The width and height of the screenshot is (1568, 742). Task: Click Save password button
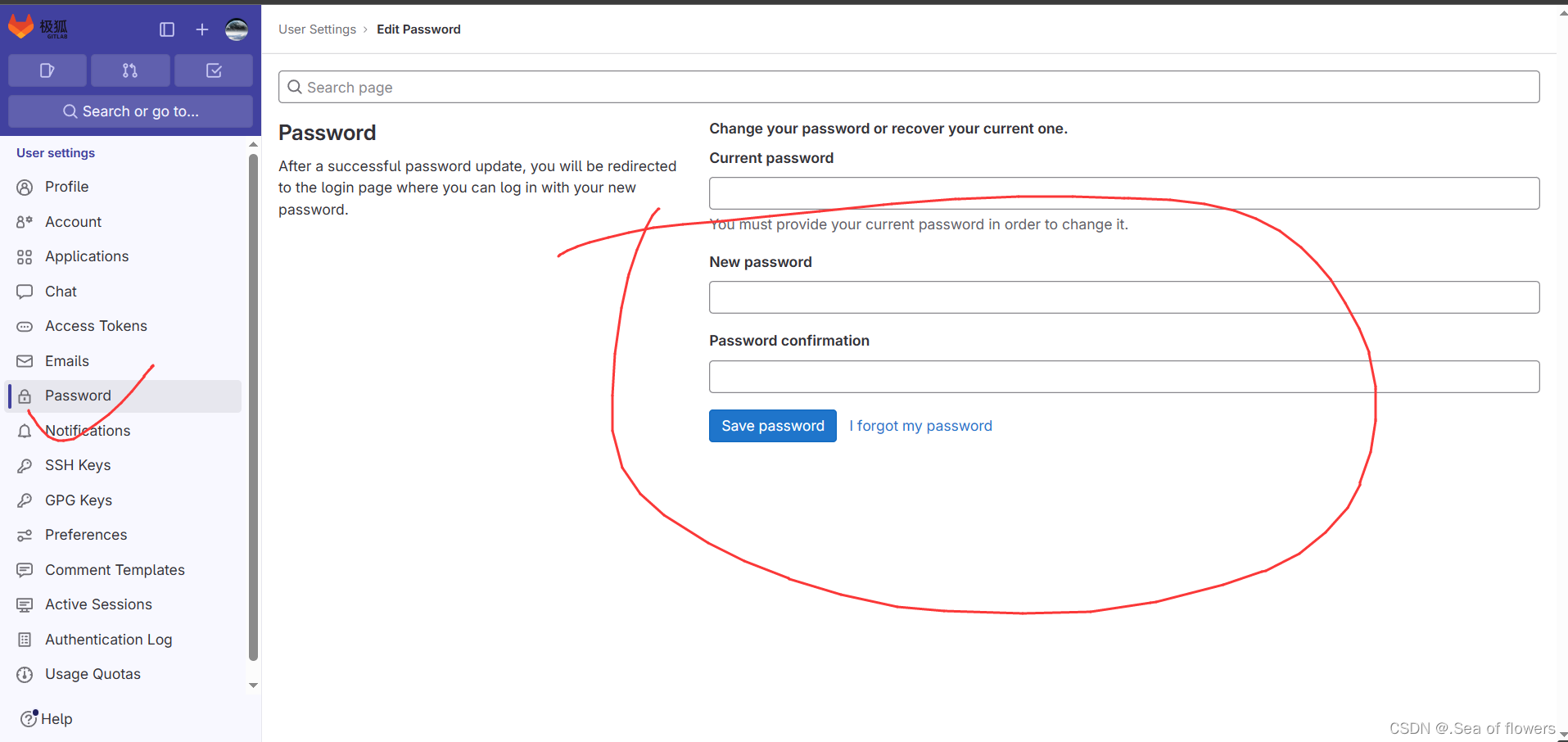773,426
